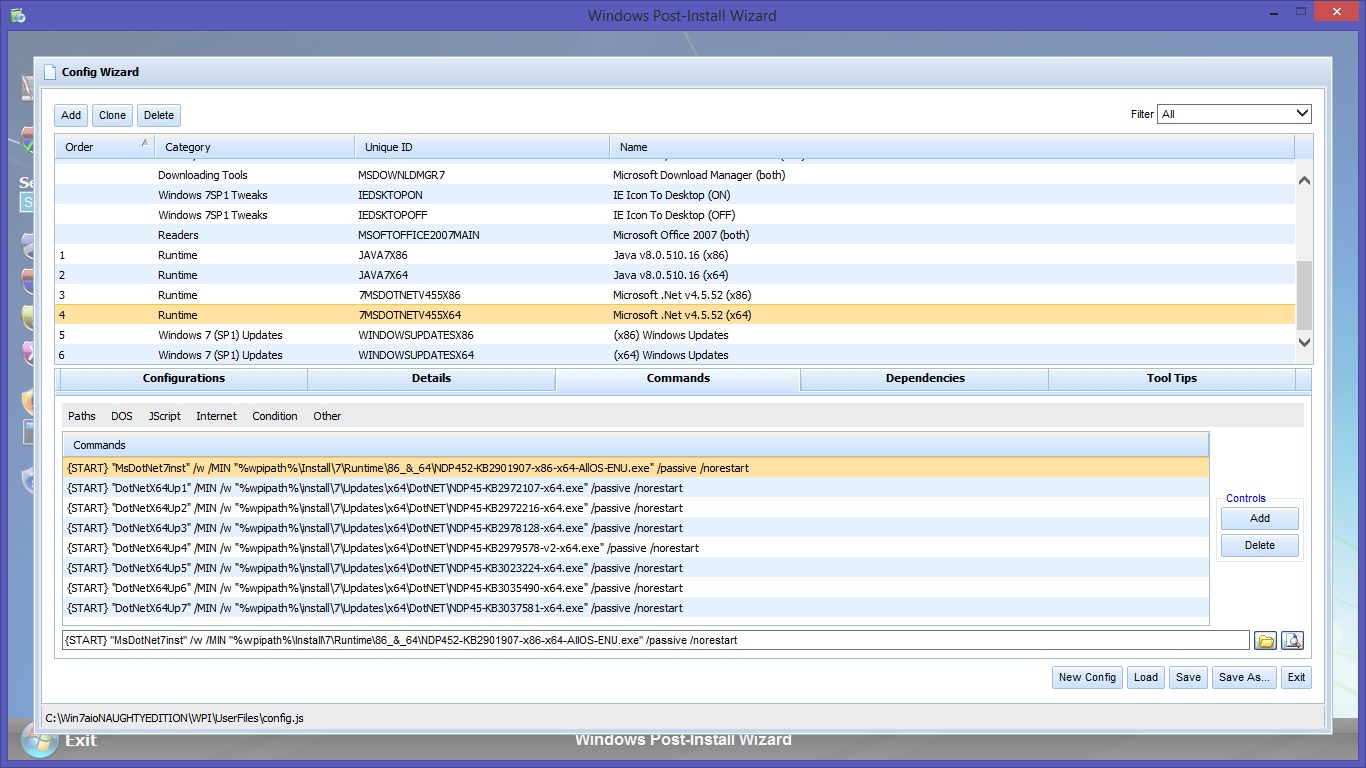
Task: Select the (x86) Windows Updates row
Action: [675, 335]
